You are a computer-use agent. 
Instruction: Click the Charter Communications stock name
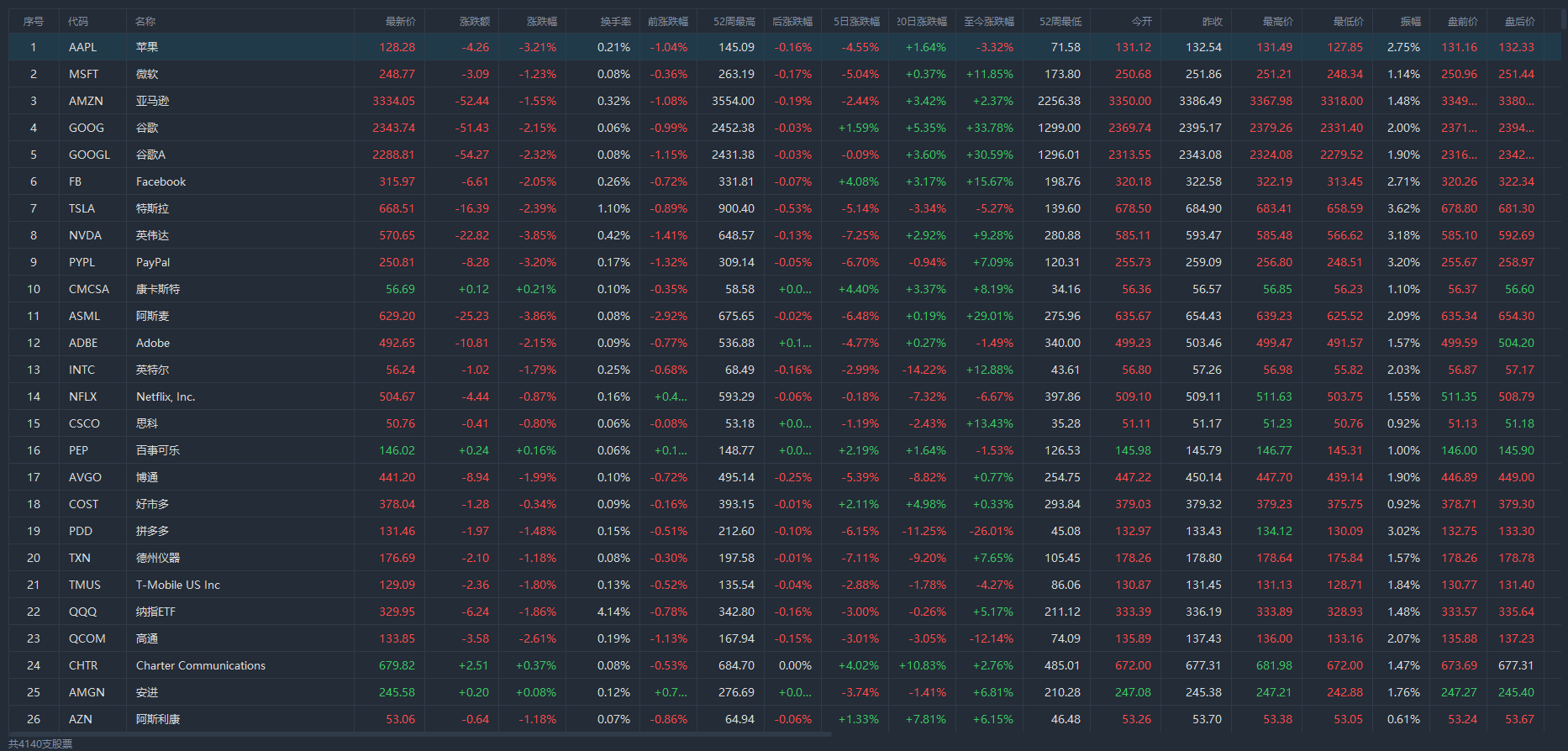point(201,665)
